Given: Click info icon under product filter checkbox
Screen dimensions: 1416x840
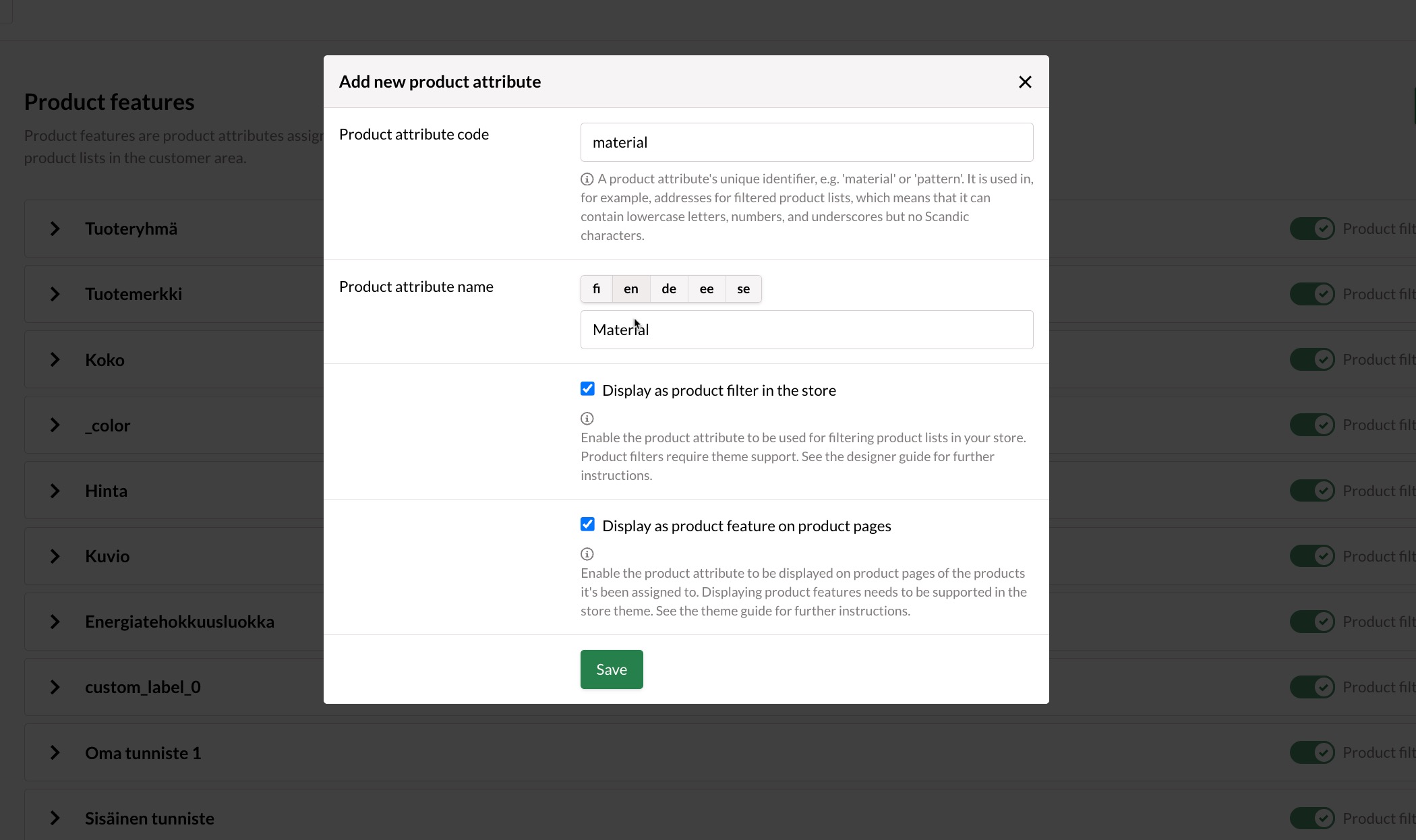Looking at the screenshot, I should [x=587, y=419].
